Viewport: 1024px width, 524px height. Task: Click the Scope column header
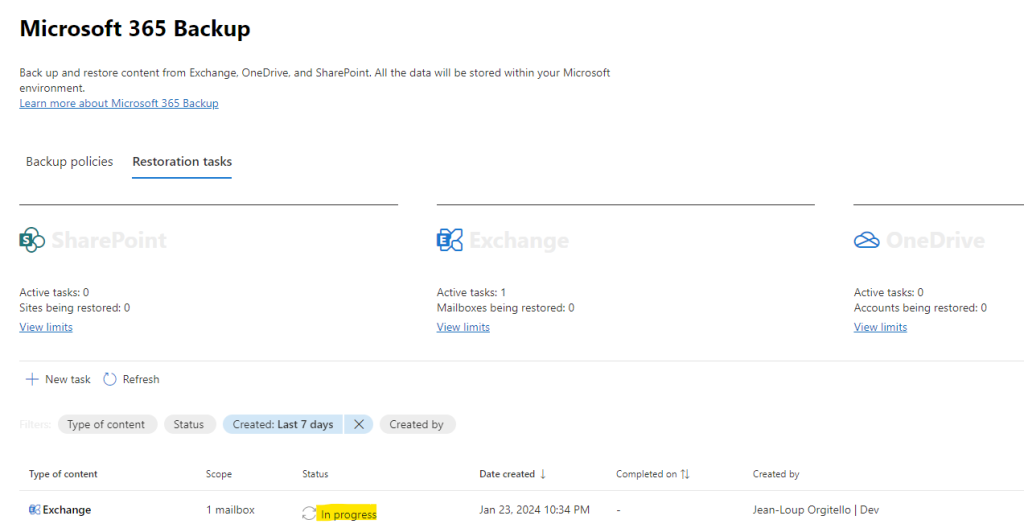pyautogui.click(x=219, y=474)
